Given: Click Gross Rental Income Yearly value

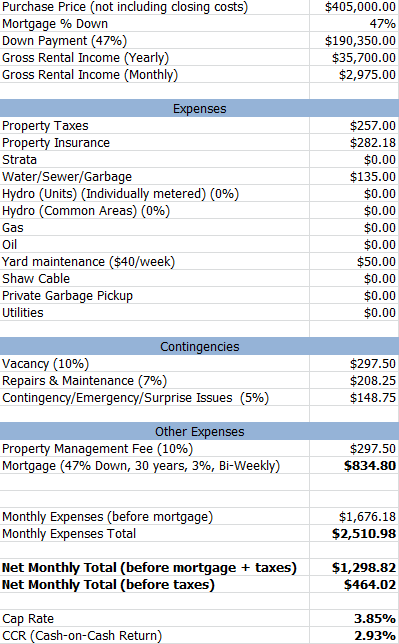Looking at the screenshot, I should (354, 58).
